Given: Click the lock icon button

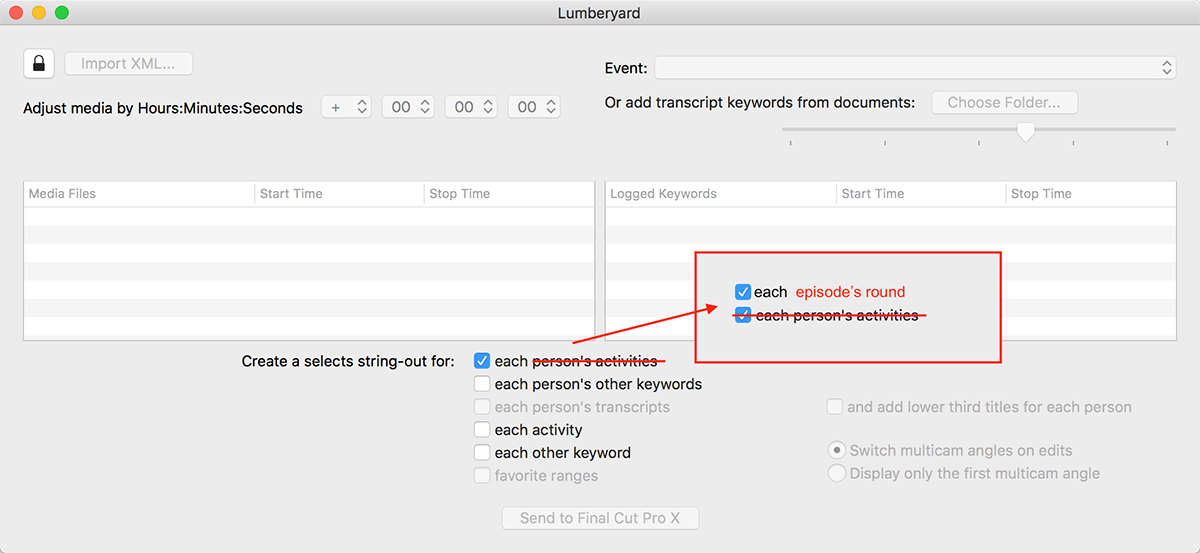Looking at the screenshot, I should [38, 63].
